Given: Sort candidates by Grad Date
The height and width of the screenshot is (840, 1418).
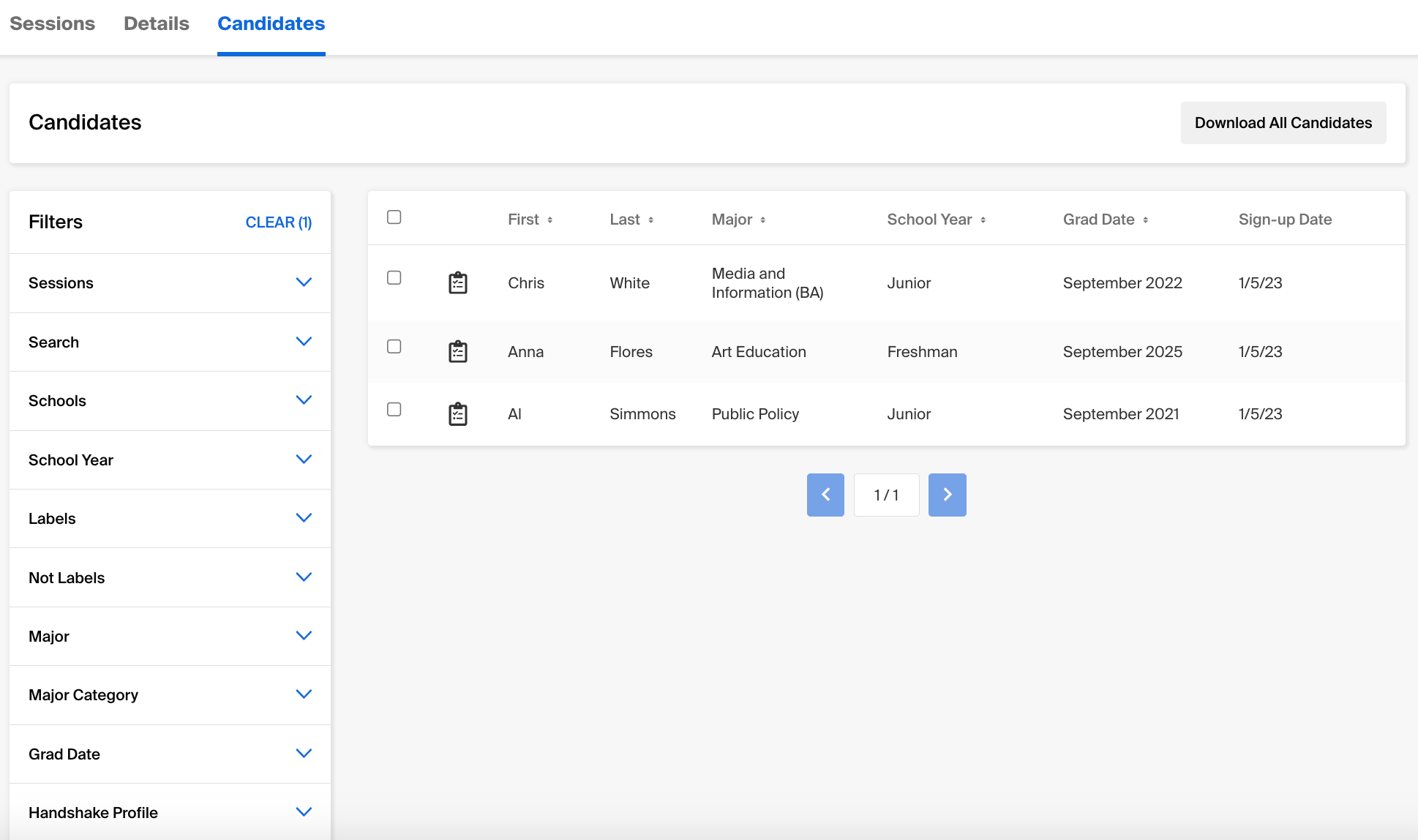Looking at the screenshot, I should tap(1106, 220).
